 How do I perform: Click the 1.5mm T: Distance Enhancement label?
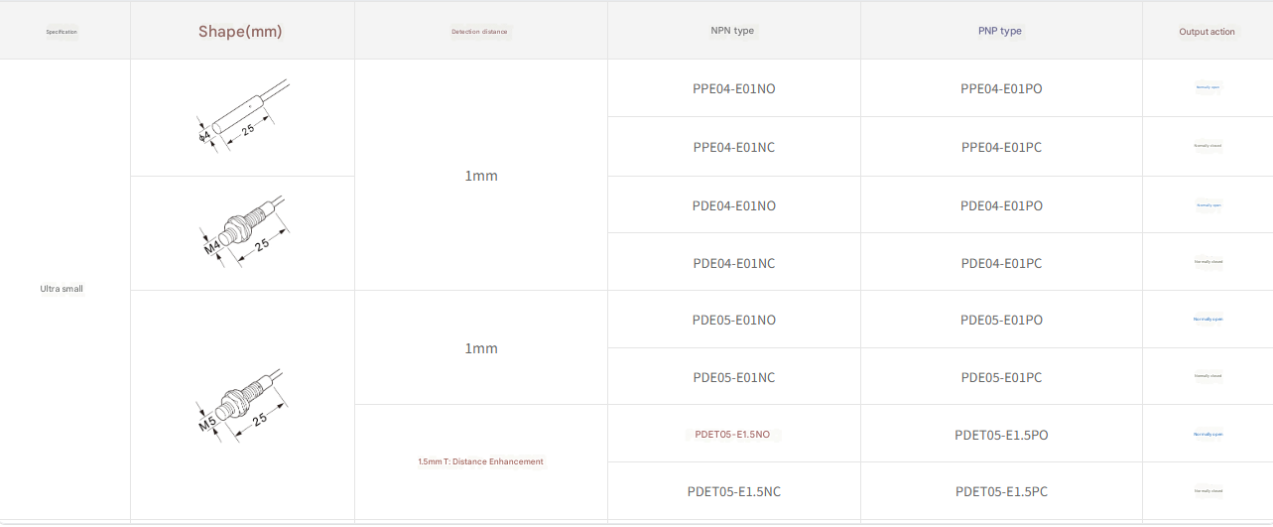click(481, 462)
